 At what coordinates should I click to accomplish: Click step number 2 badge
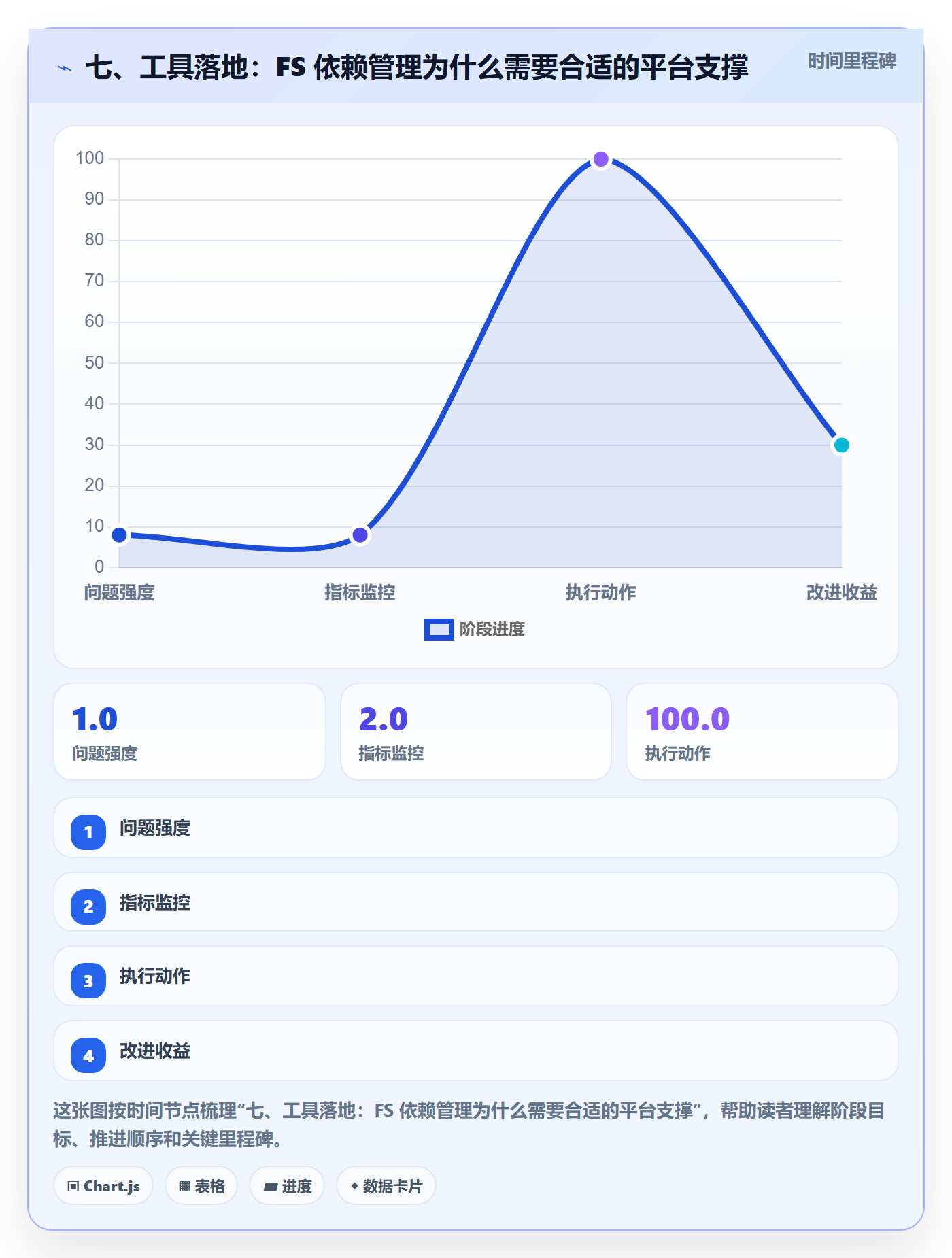click(88, 906)
